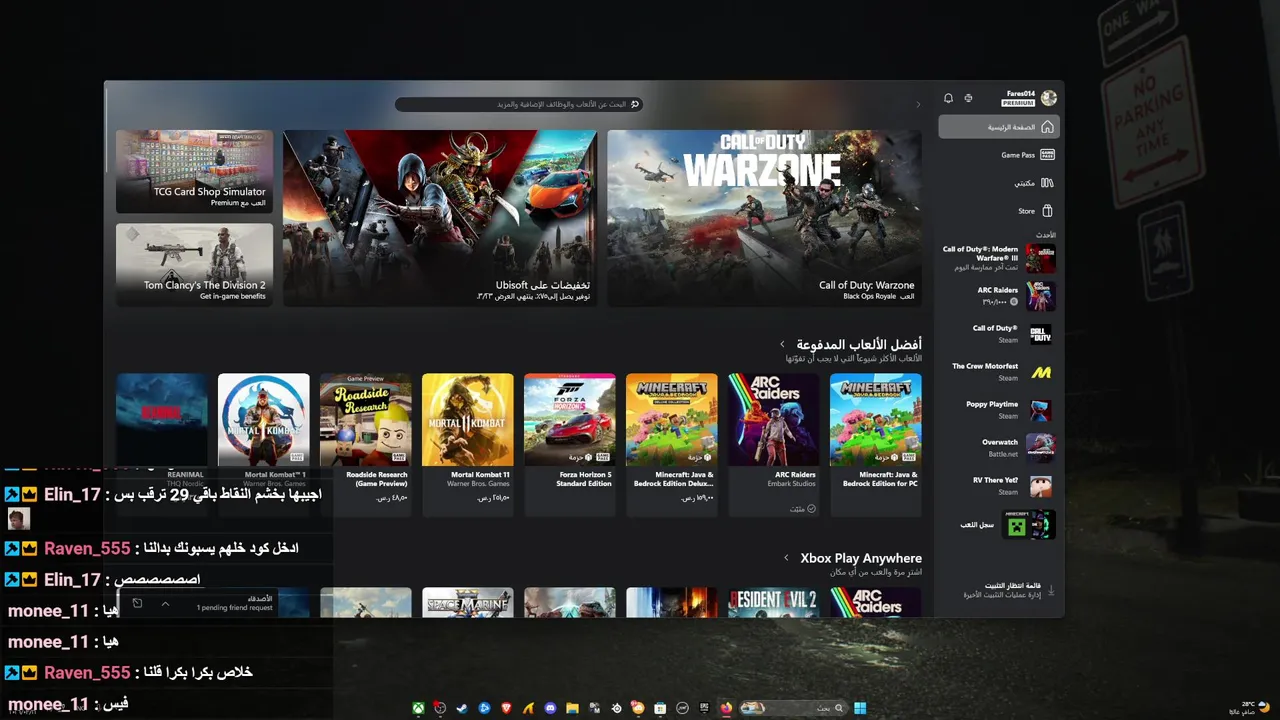Viewport: 1280px width, 720px height.
Task: Open Game Pass in the sidebar
Action: 999,155
